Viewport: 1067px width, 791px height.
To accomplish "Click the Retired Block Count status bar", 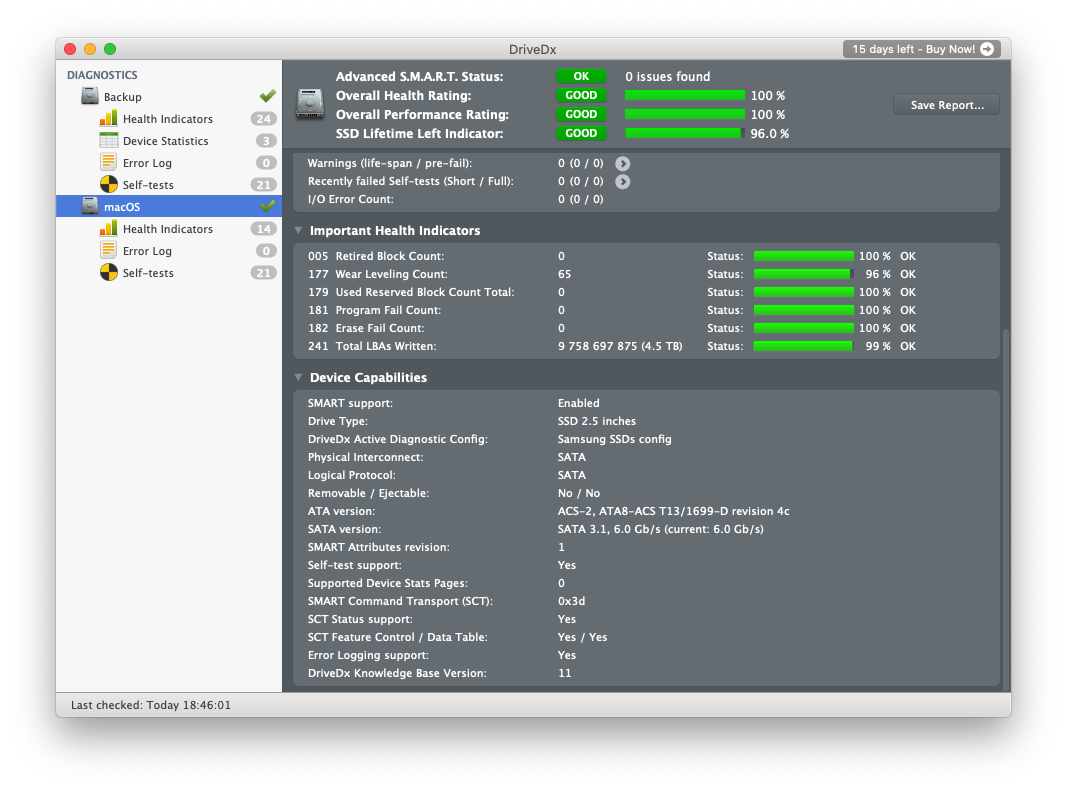I will pyautogui.click(x=804, y=256).
